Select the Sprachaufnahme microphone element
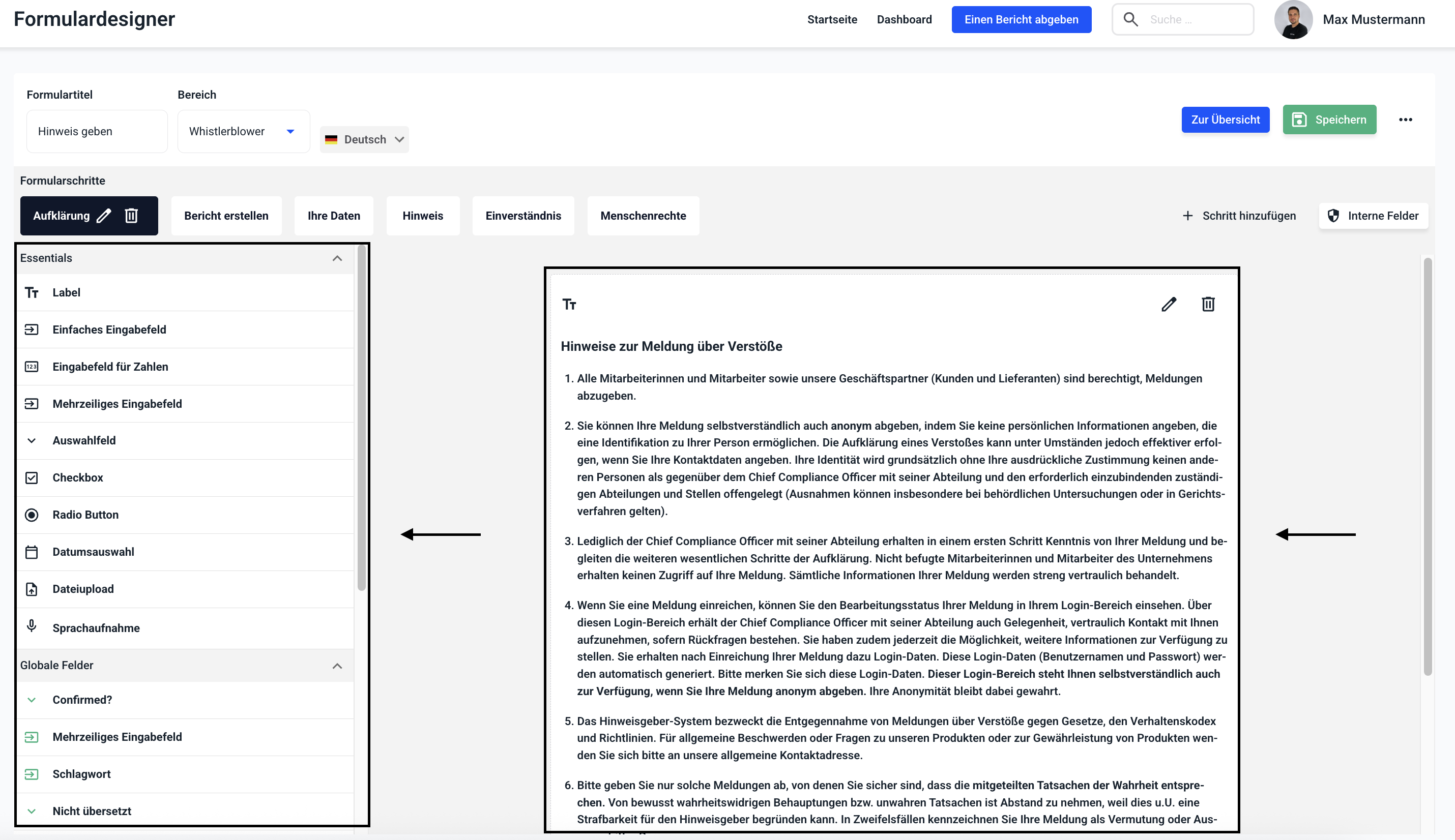1455x840 pixels. click(96, 627)
